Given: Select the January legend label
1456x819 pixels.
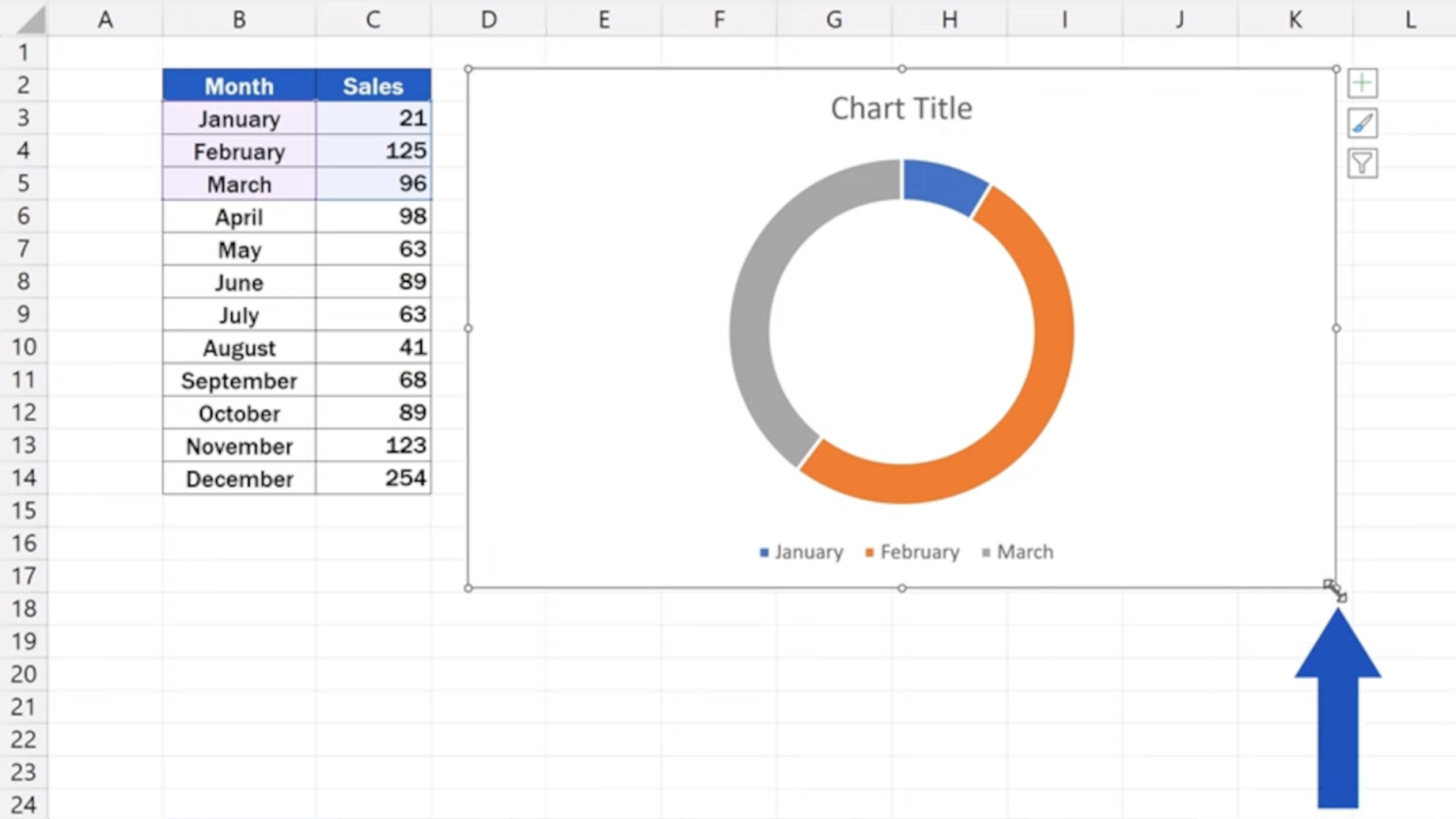Looking at the screenshot, I should point(809,552).
